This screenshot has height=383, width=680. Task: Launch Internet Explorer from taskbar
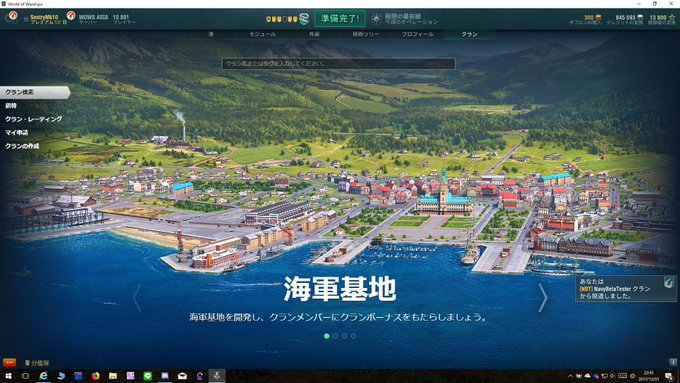(43, 376)
